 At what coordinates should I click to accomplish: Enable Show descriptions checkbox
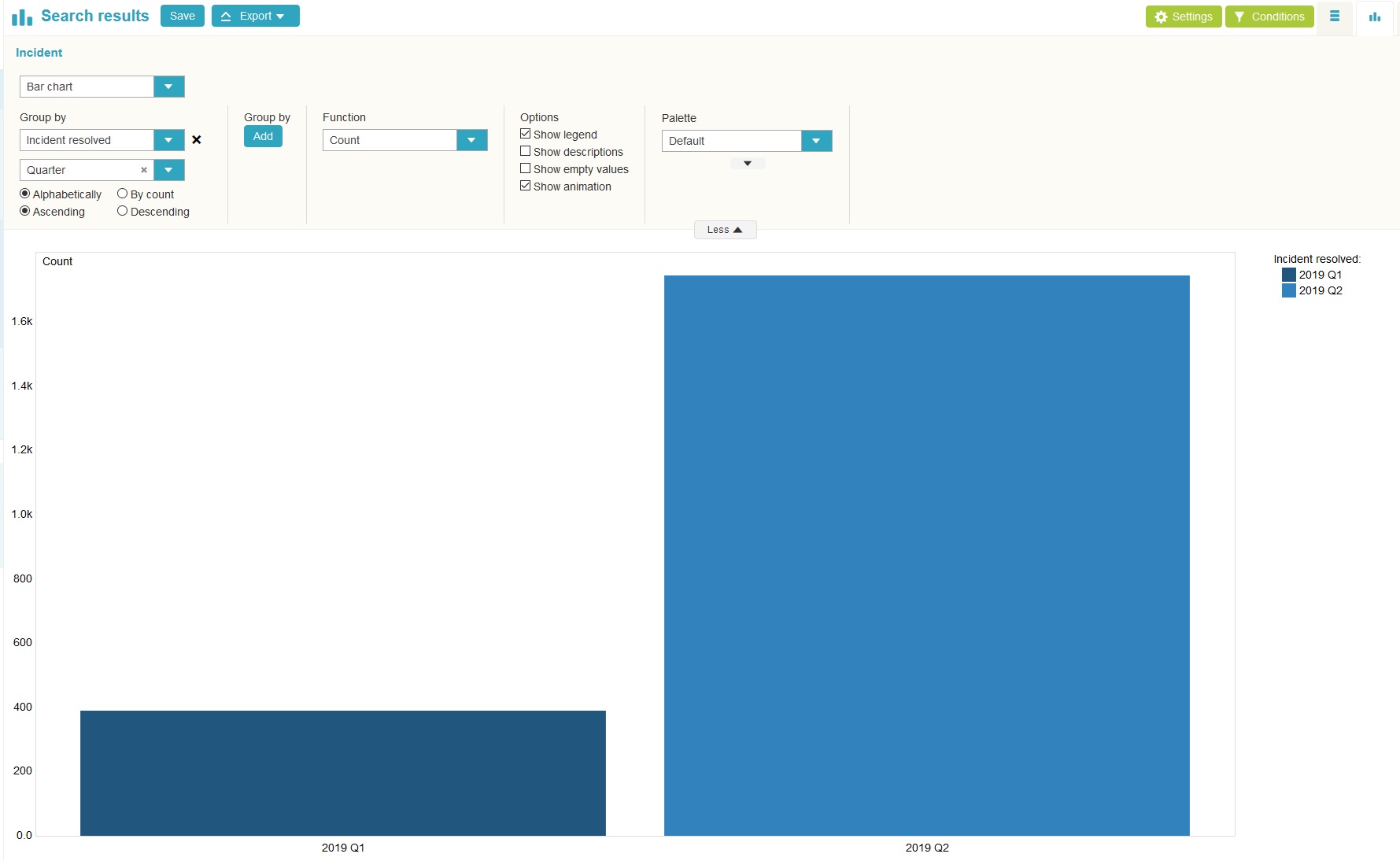pos(526,151)
